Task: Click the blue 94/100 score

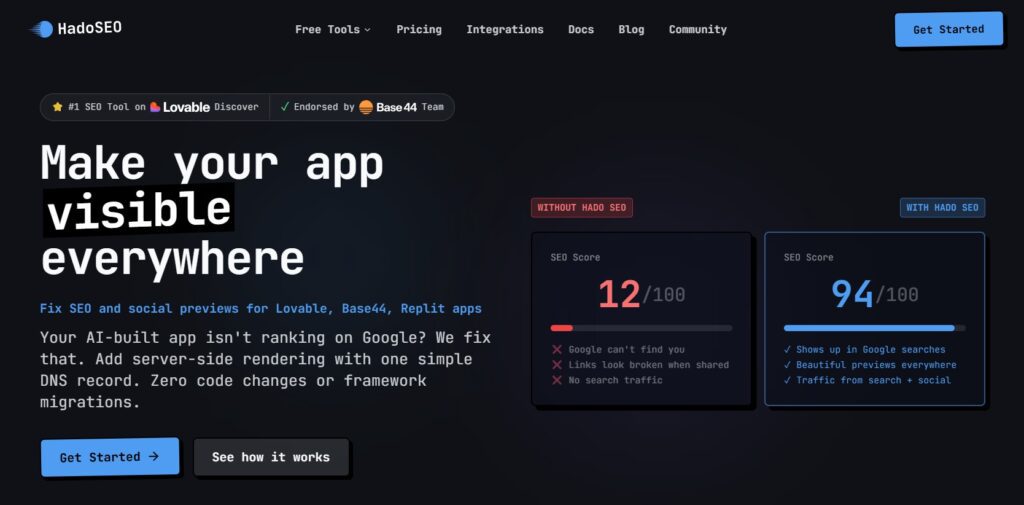Action: click(x=874, y=294)
